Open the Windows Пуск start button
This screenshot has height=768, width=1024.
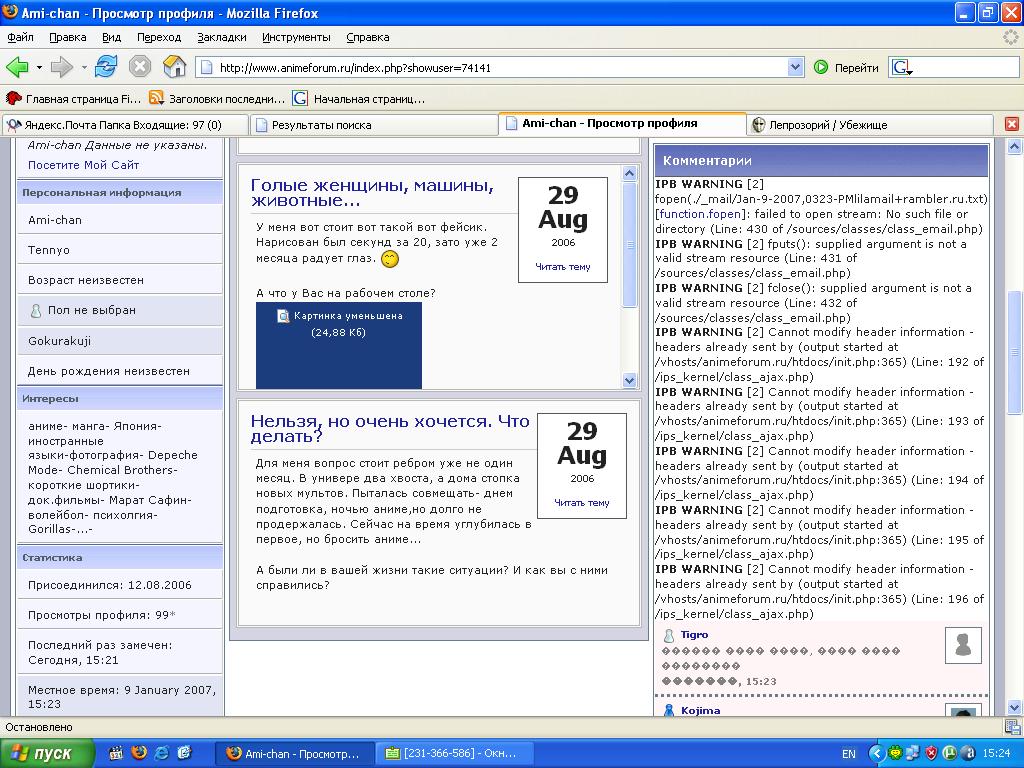(x=46, y=754)
